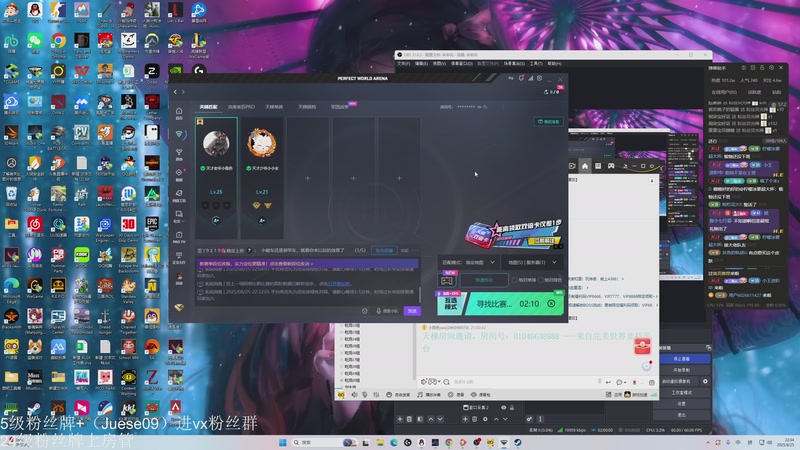Open notification bell in Arena title bar
This screenshot has height=450, width=800.
tap(521, 78)
